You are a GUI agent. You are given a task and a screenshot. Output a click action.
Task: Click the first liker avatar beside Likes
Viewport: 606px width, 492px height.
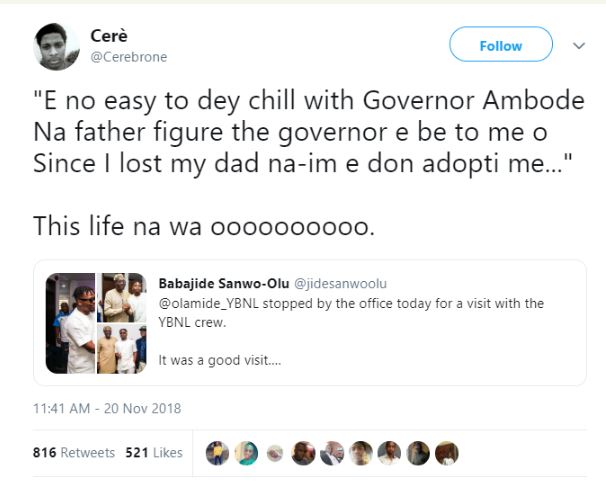[217, 453]
